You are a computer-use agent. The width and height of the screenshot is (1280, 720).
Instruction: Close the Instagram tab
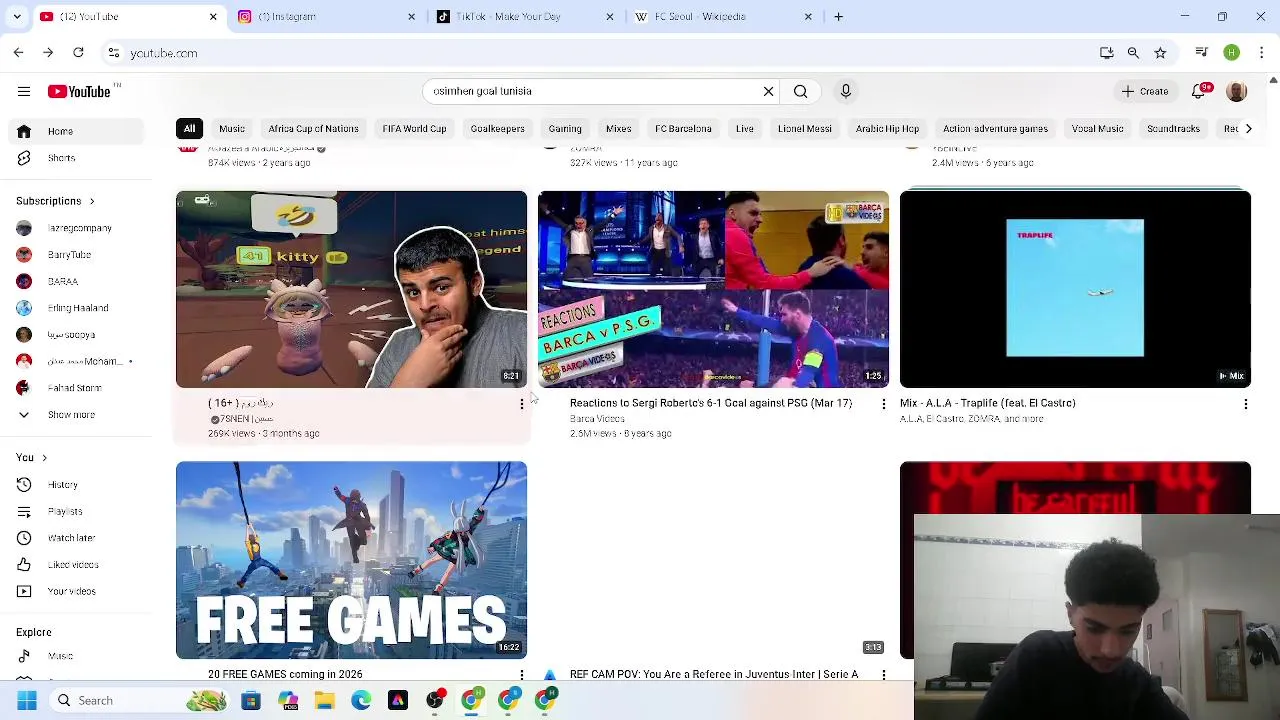click(x=411, y=17)
